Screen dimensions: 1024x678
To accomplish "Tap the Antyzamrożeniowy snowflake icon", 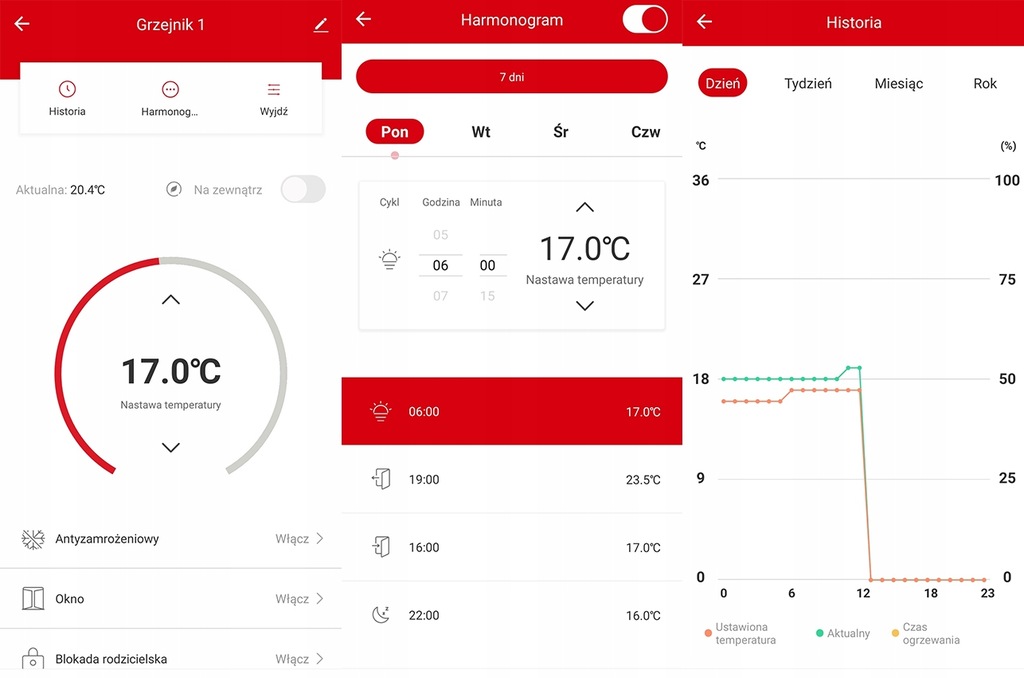I will click(x=33, y=539).
